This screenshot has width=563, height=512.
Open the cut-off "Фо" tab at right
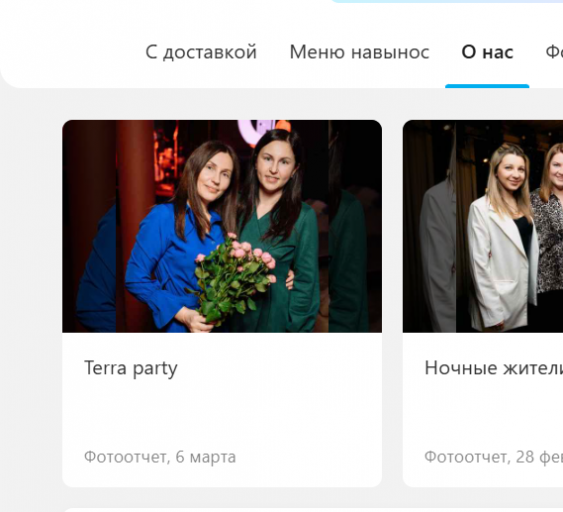tap(554, 52)
